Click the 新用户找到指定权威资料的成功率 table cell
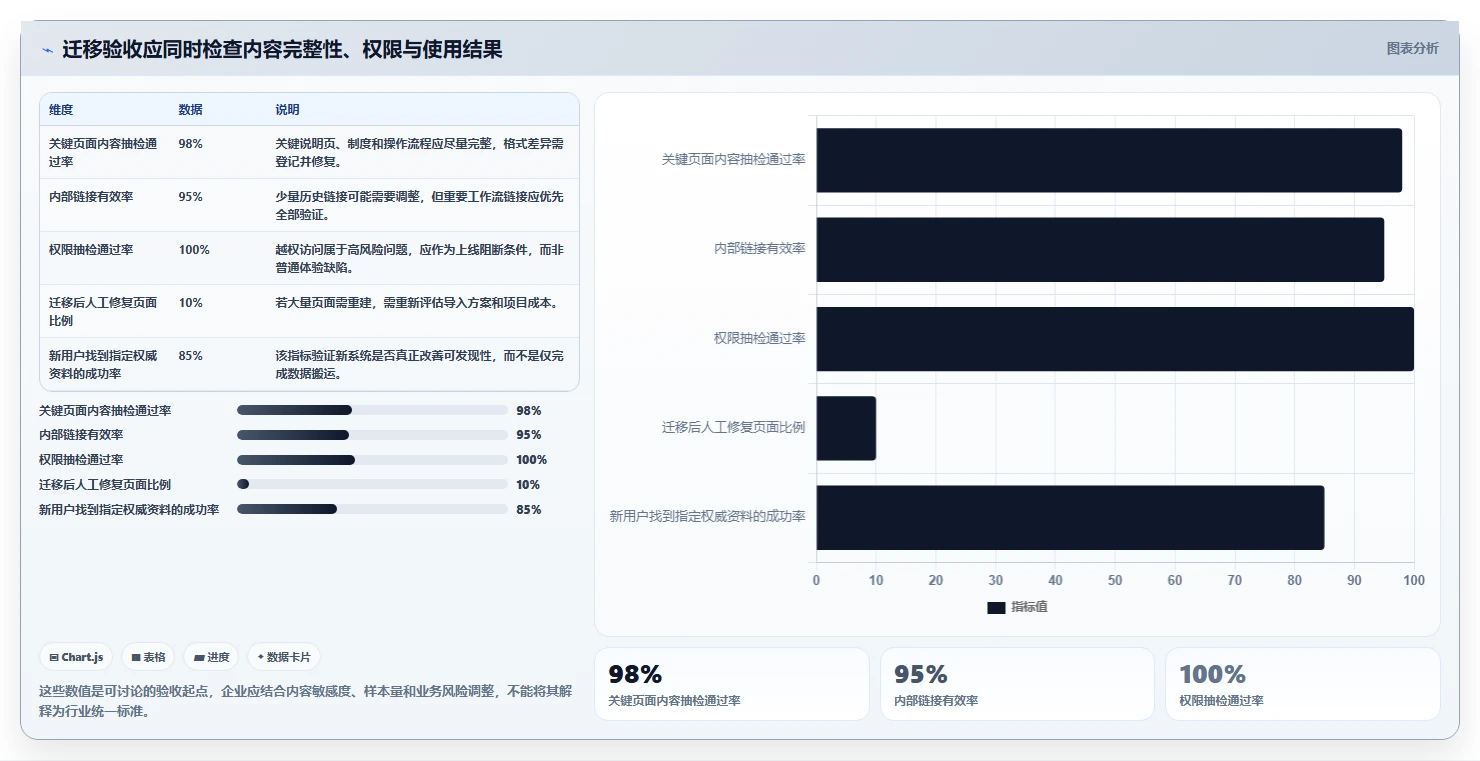The width and height of the screenshot is (1480, 761). [x=103, y=364]
